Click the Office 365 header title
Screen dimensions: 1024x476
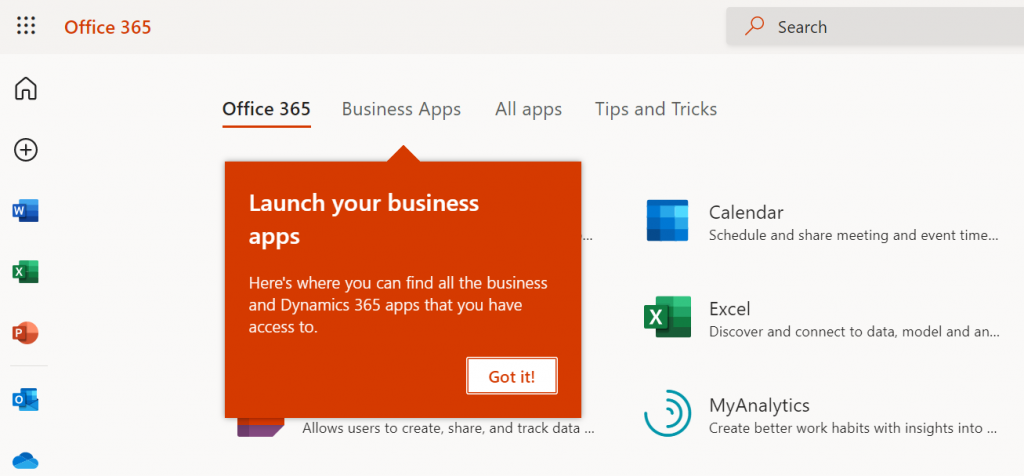click(108, 27)
